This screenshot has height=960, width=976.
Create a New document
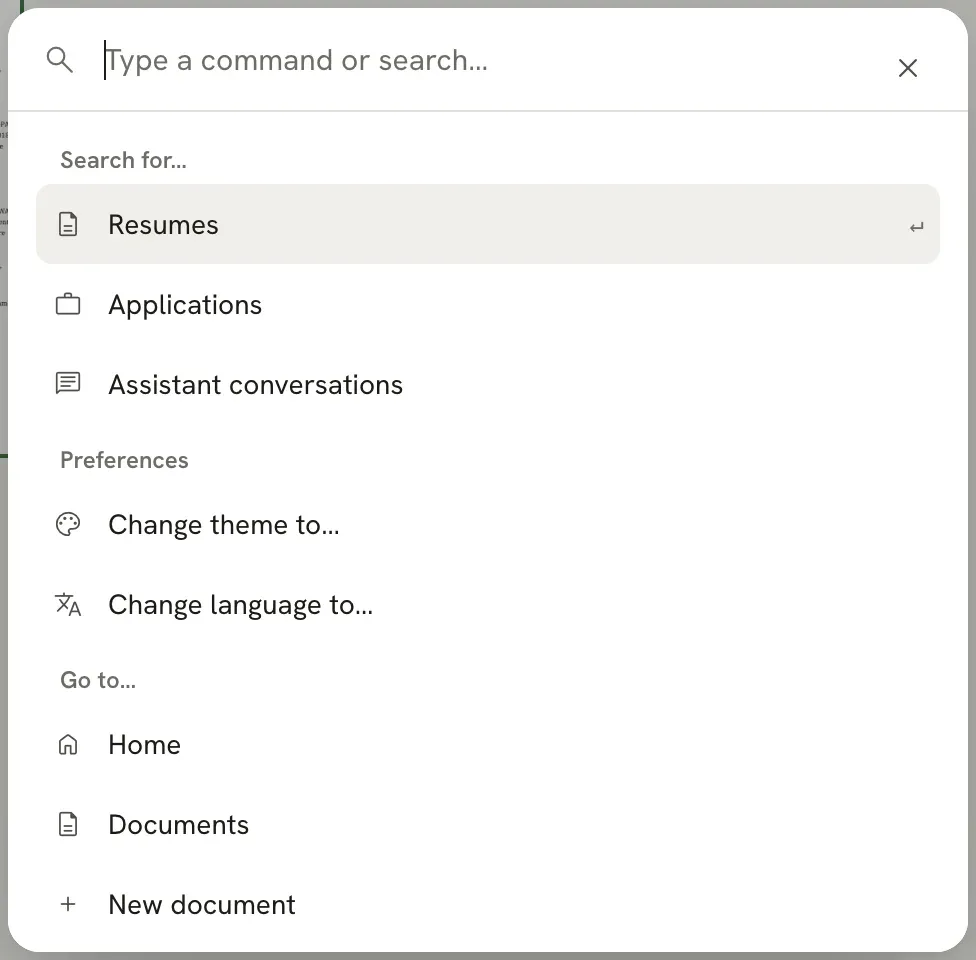[x=487, y=904]
